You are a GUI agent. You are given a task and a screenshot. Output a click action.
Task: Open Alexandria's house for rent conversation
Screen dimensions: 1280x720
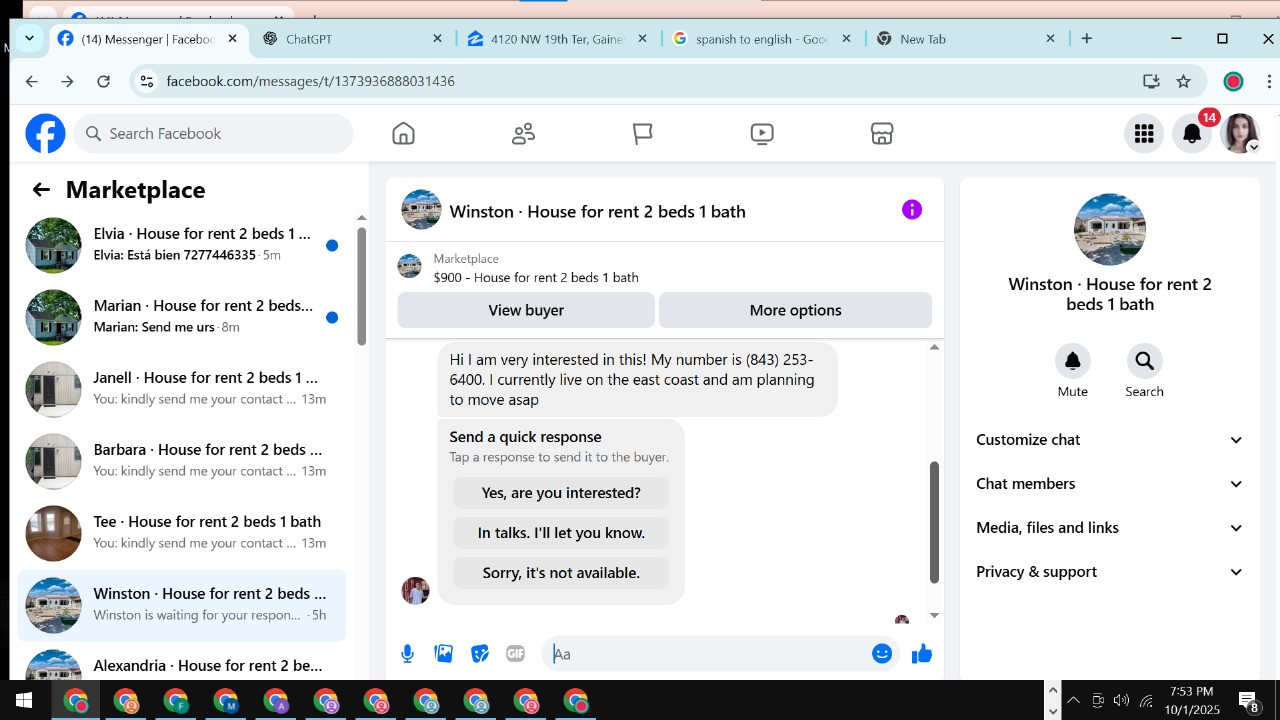(182, 664)
